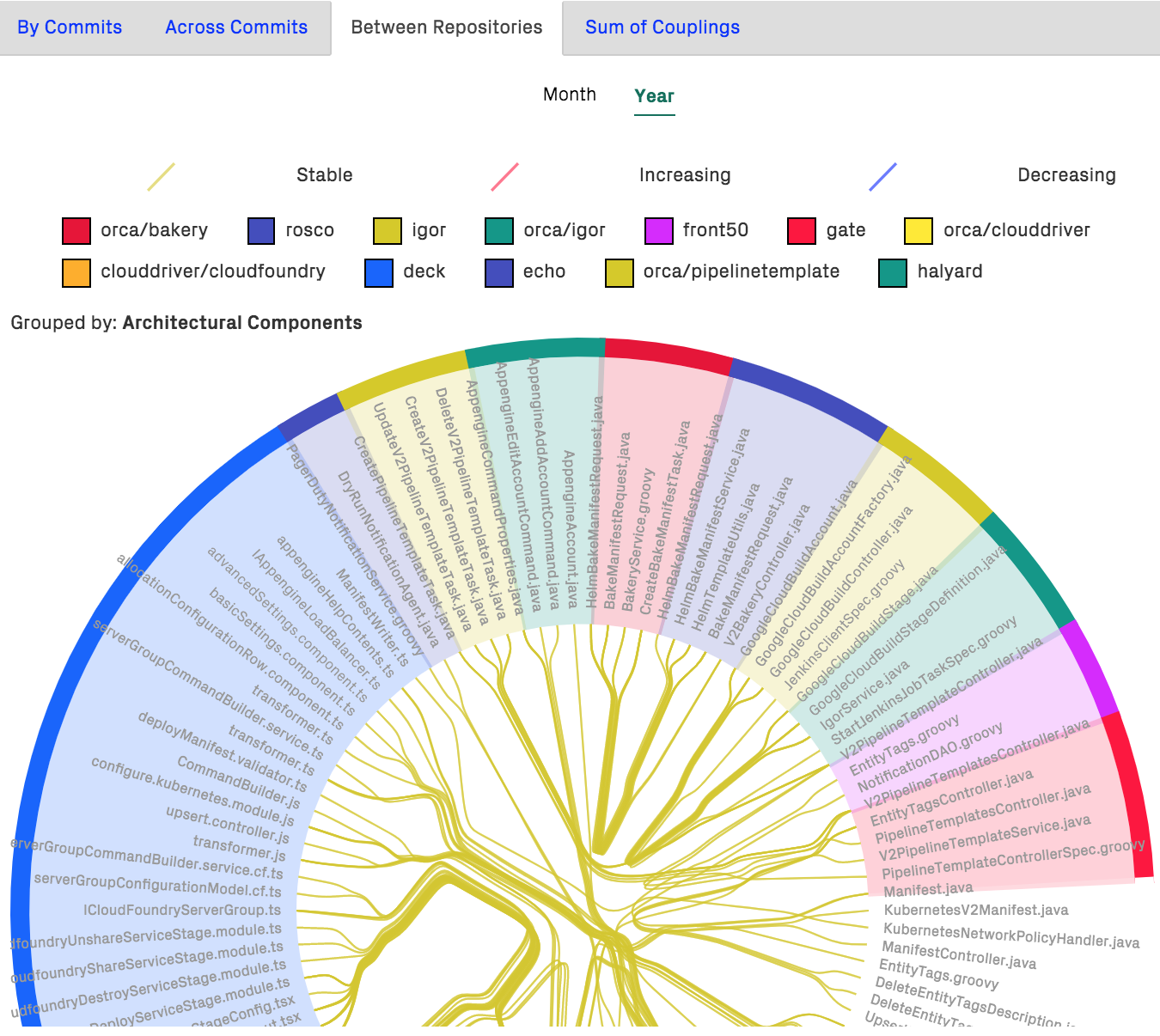This screenshot has width=1160, height=1036.
Task: Click the ManifestController.java file label
Action: point(959,955)
